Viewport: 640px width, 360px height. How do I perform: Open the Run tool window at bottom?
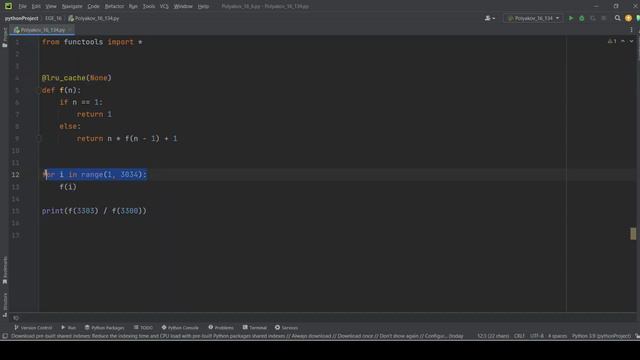pos(69,328)
